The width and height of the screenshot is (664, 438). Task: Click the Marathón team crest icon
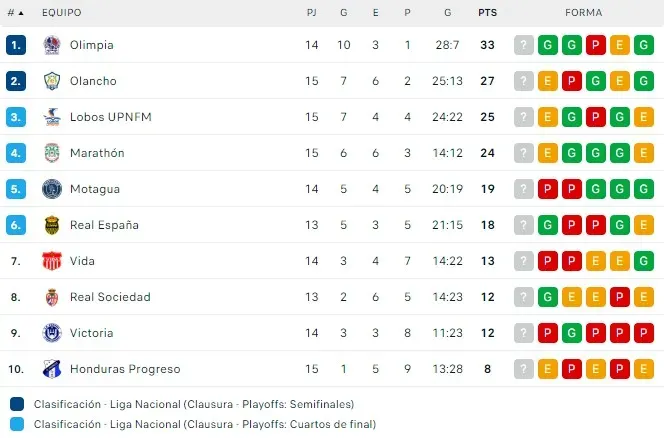click(x=52, y=153)
